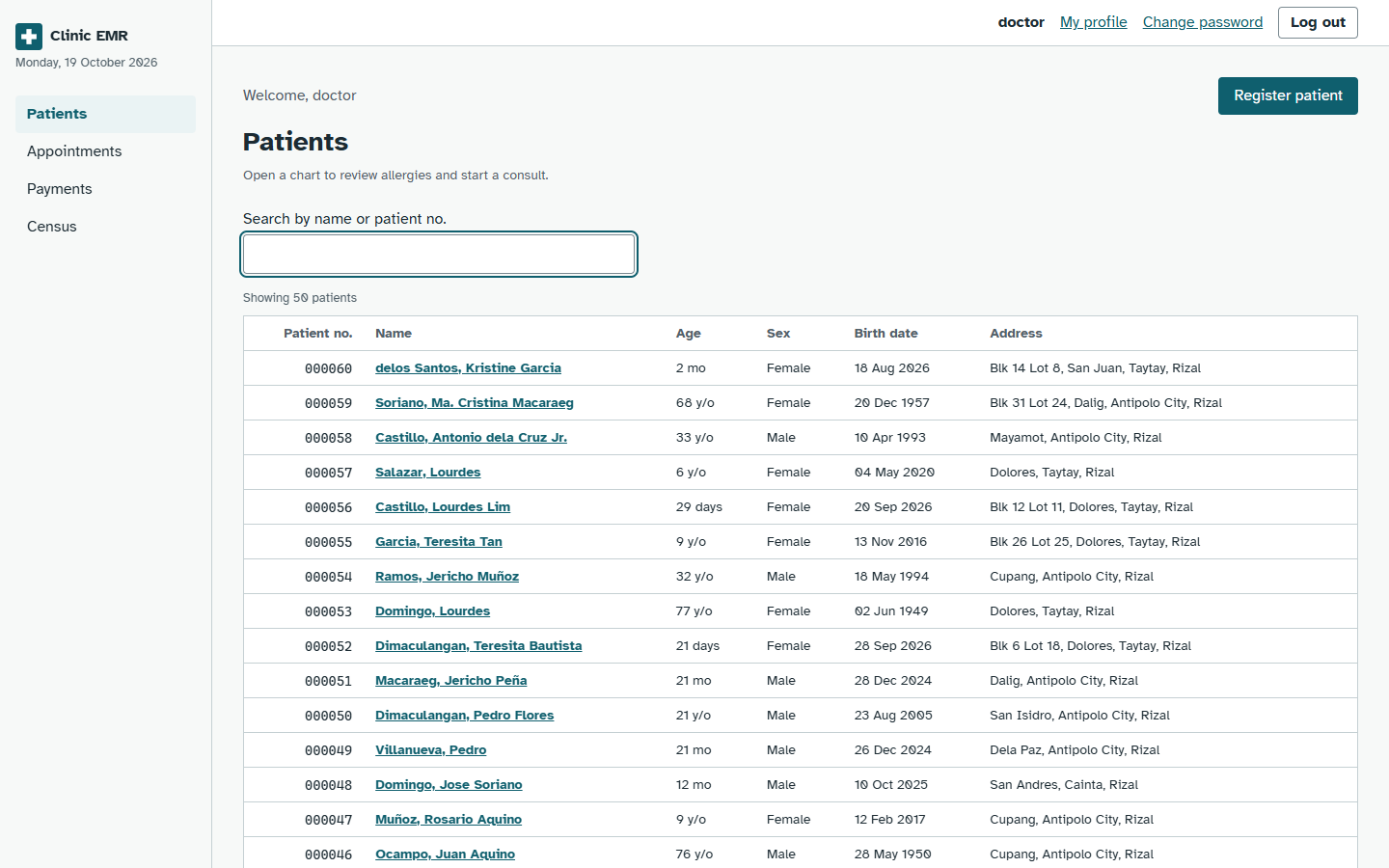Click birth date 10 Oct 2025
1389x868 pixels.
(891, 785)
